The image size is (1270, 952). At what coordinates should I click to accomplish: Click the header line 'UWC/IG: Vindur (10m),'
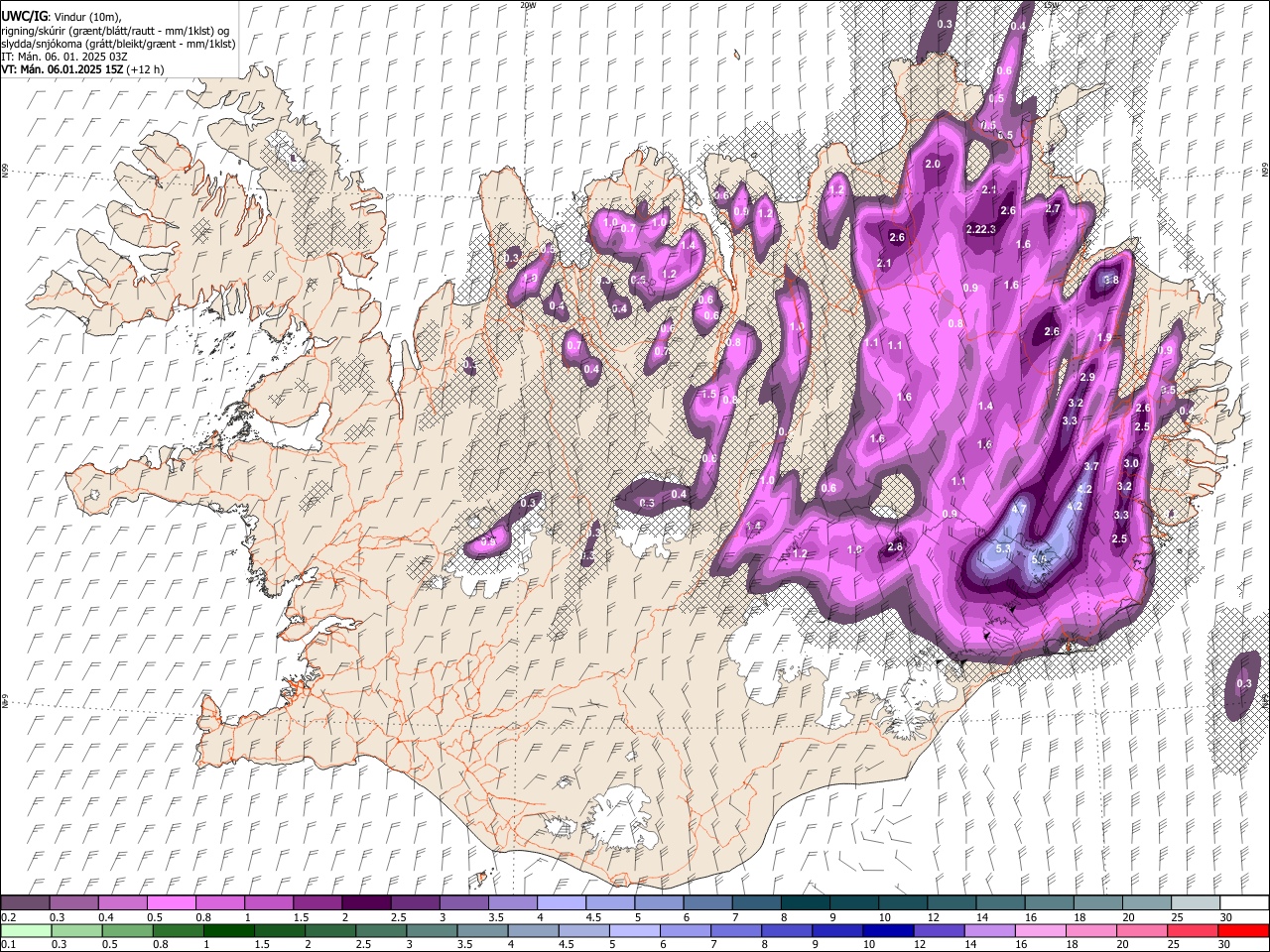click(x=61, y=17)
